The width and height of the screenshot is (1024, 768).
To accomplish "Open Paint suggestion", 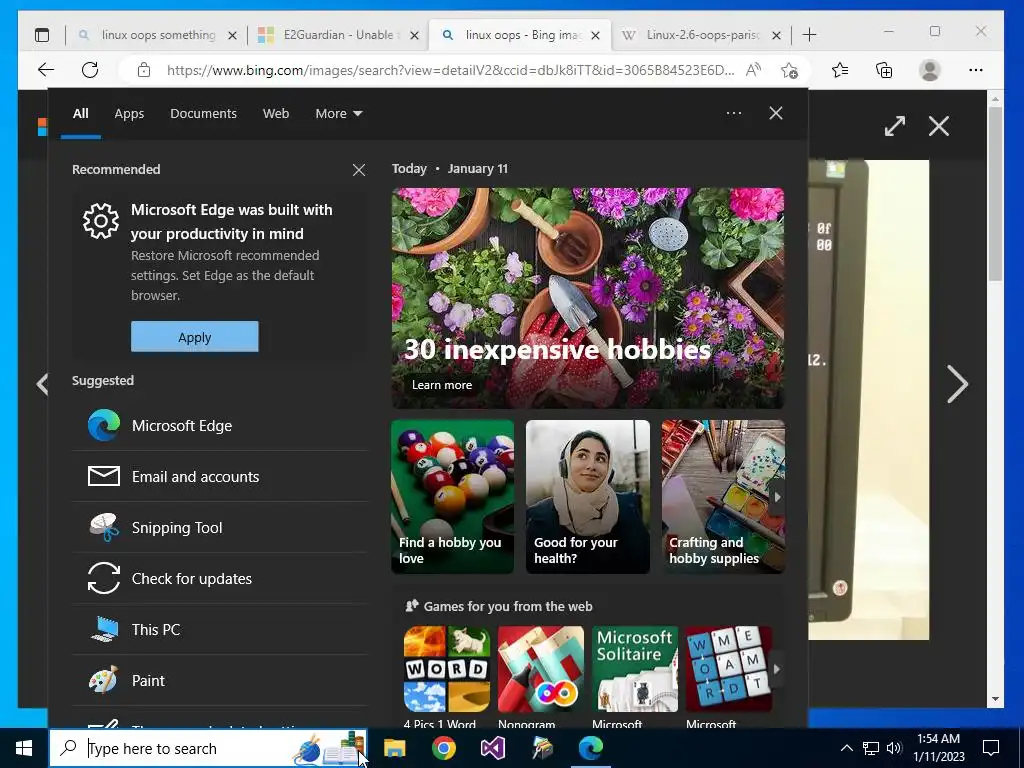I will tap(220, 680).
